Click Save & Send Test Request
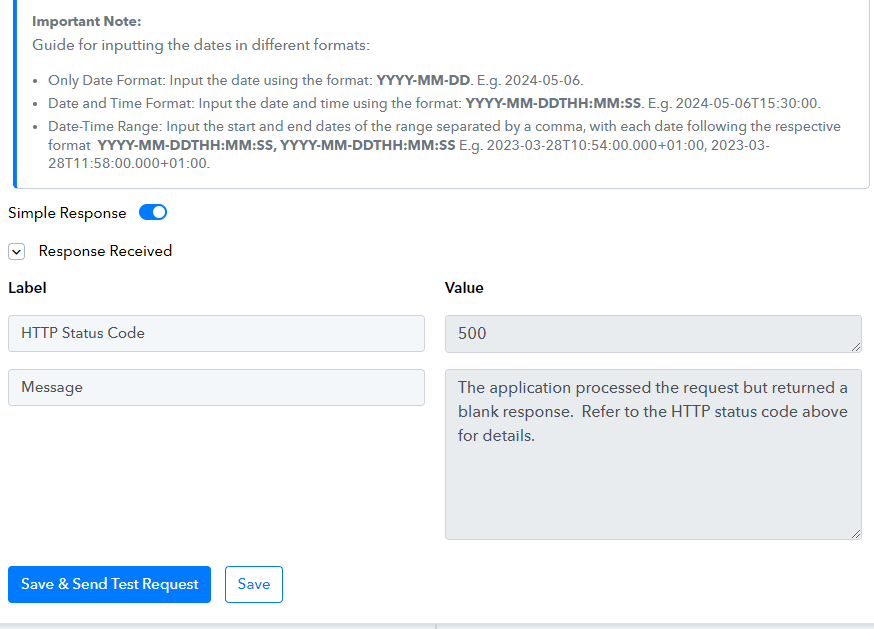874x629 pixels. coord(109,584)
